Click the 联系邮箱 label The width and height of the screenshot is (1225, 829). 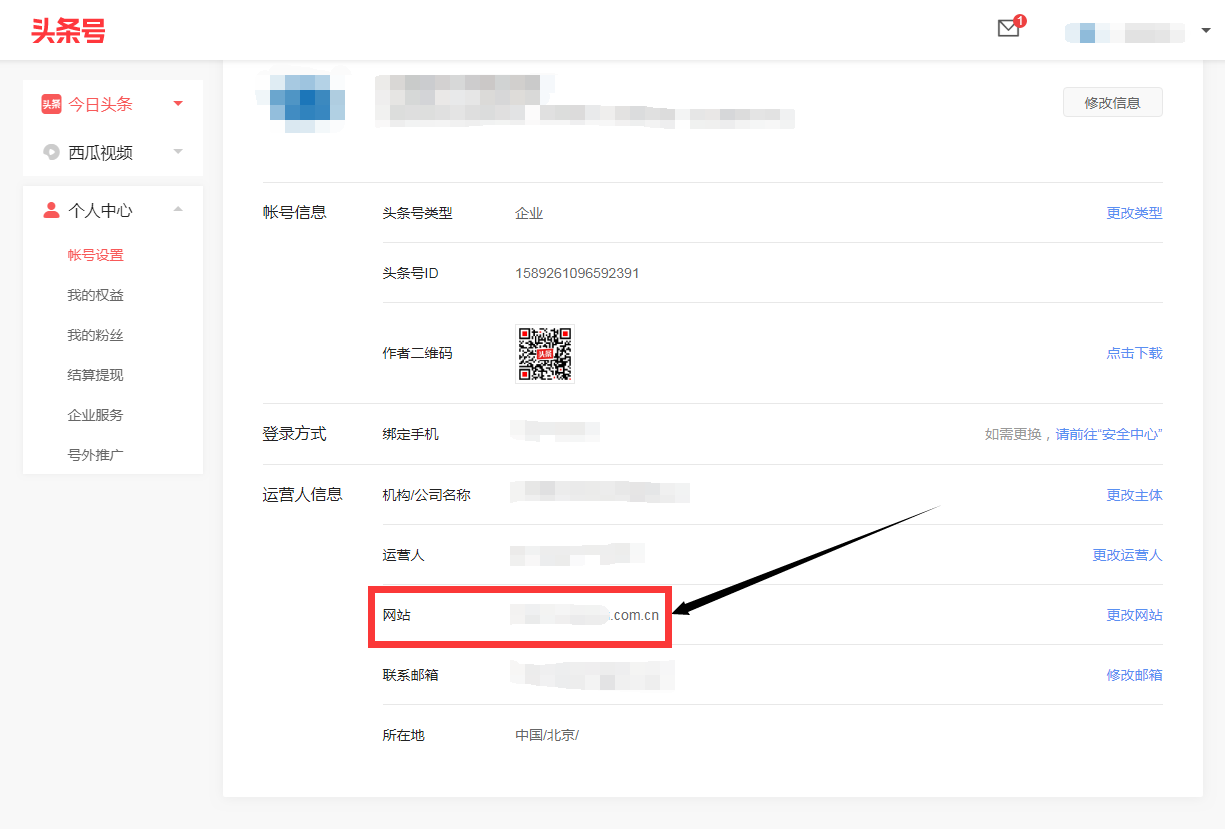pos(410,675)
